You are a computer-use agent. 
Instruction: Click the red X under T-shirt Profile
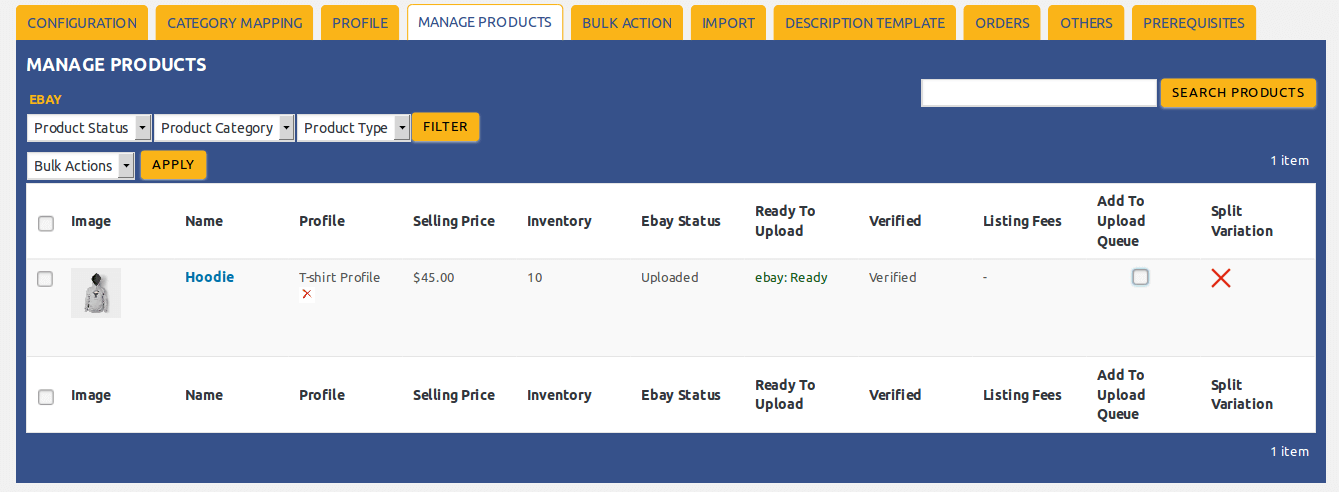click(x=307, y=294)
